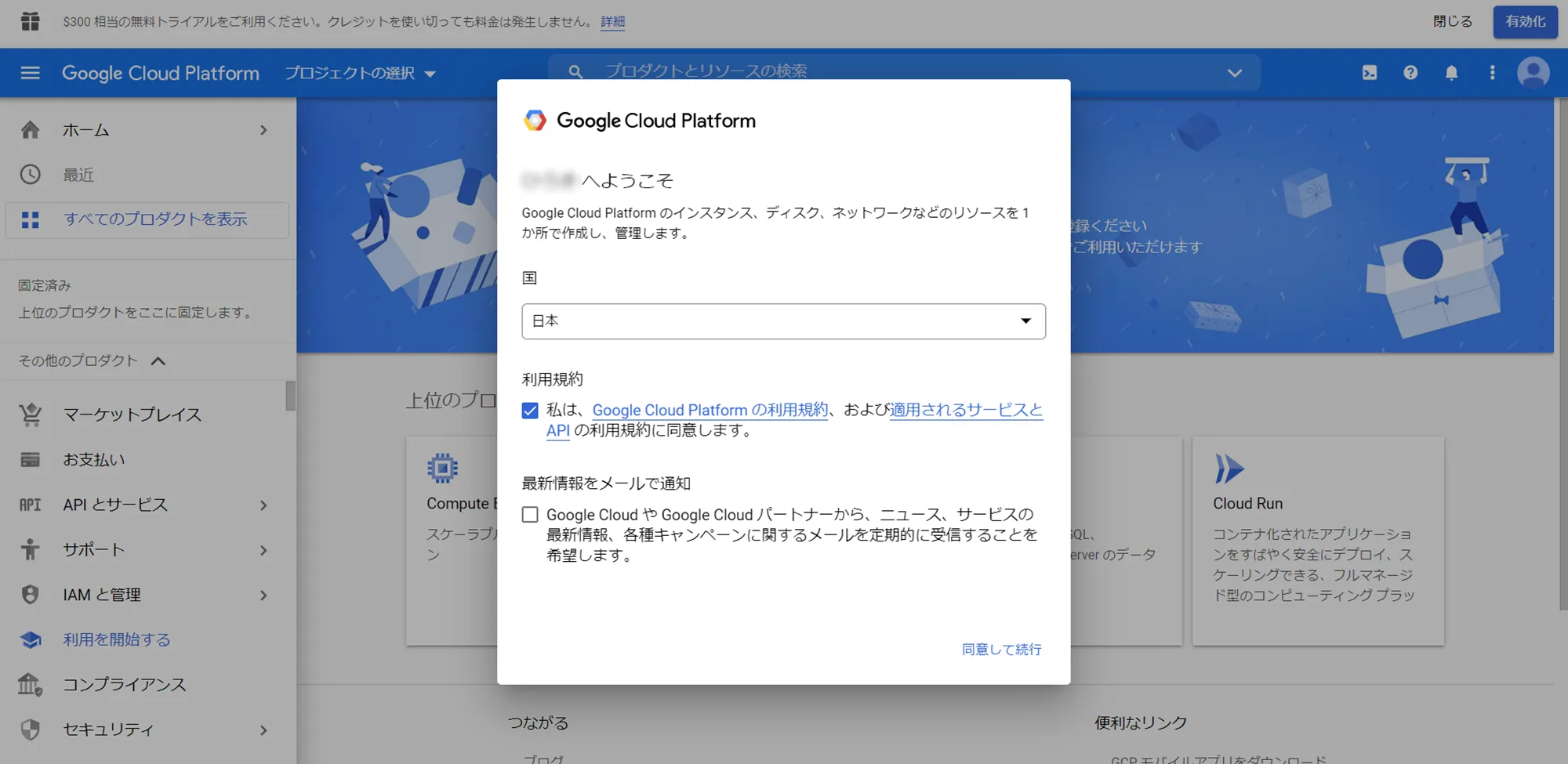Click the 固定済み pinned section heading
The image size is (1568, 764).
pos(45,286)
